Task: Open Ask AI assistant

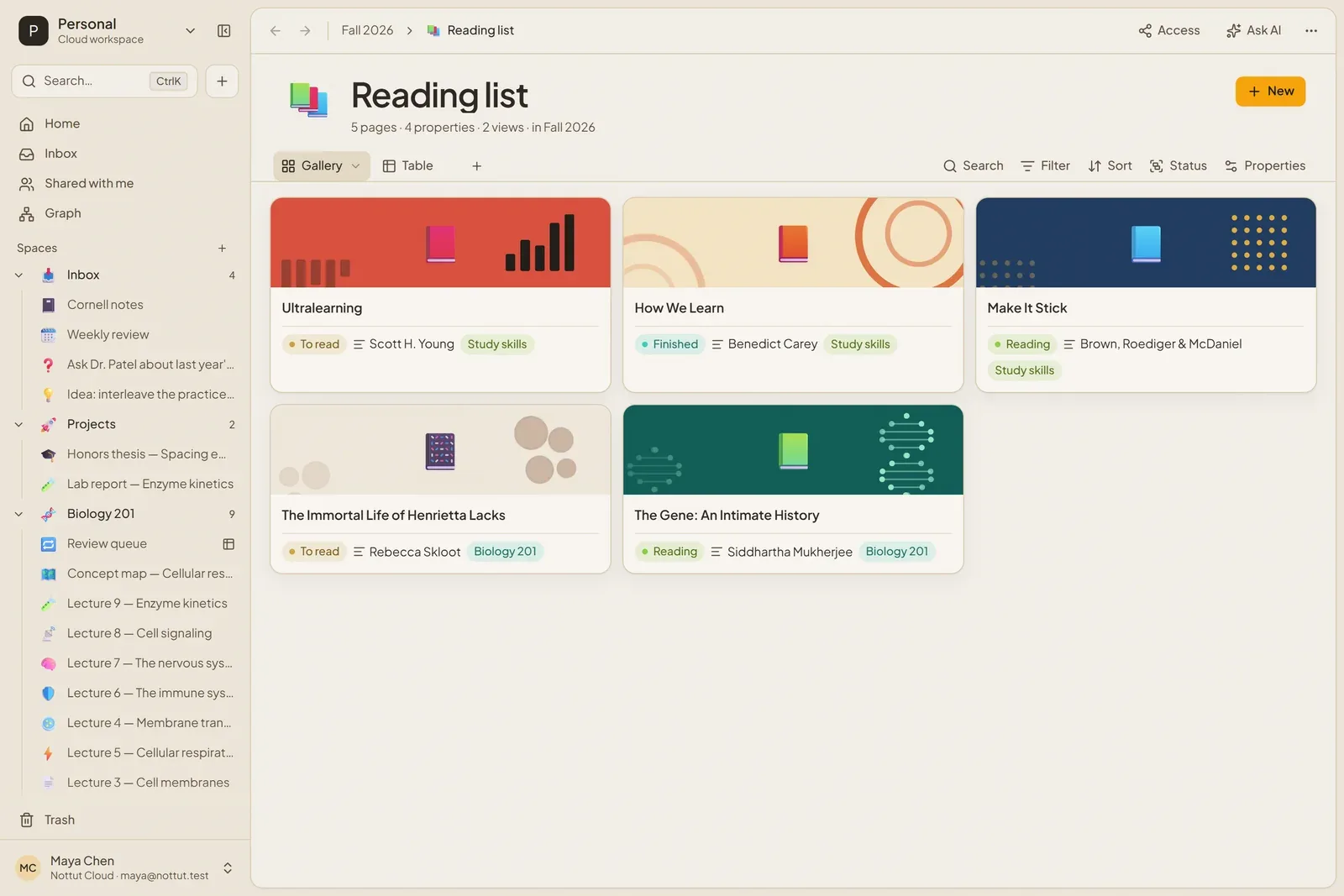Action: pyautogui.click(x=1253, y=31)
